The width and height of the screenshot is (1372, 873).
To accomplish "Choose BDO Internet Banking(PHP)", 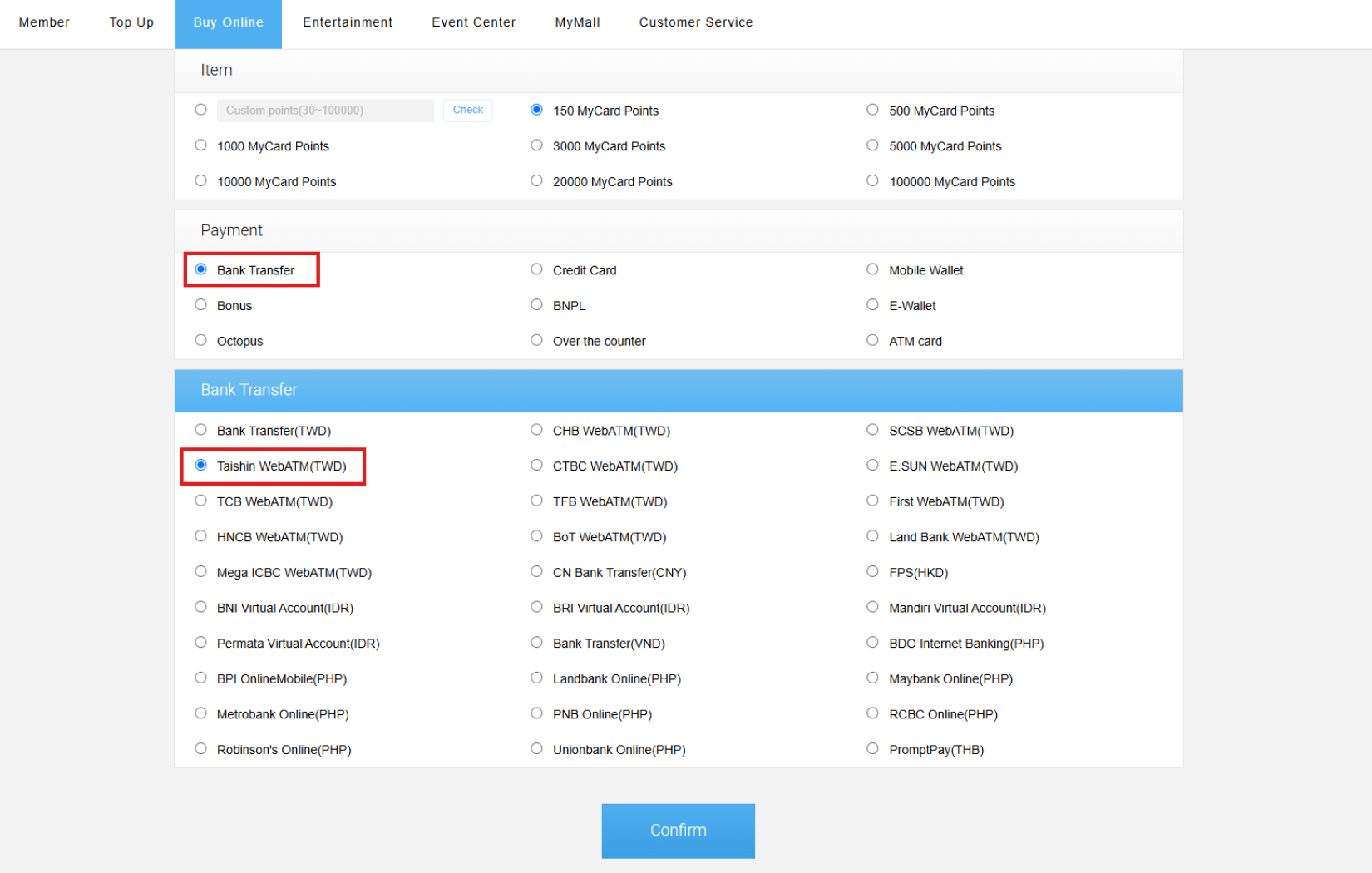I will pos(872,643).
